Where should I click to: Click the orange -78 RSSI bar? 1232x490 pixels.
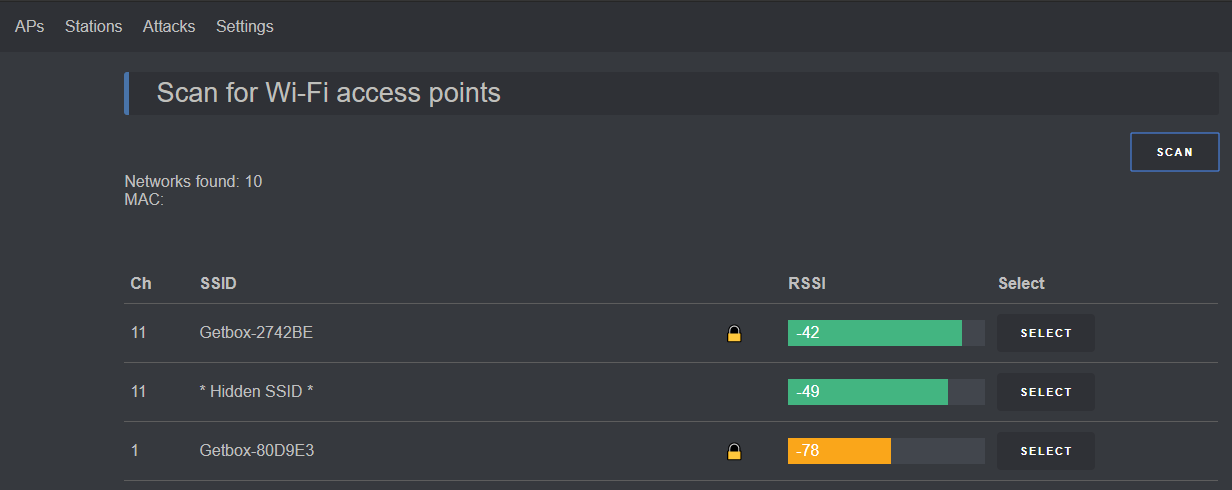coord(839,451)
